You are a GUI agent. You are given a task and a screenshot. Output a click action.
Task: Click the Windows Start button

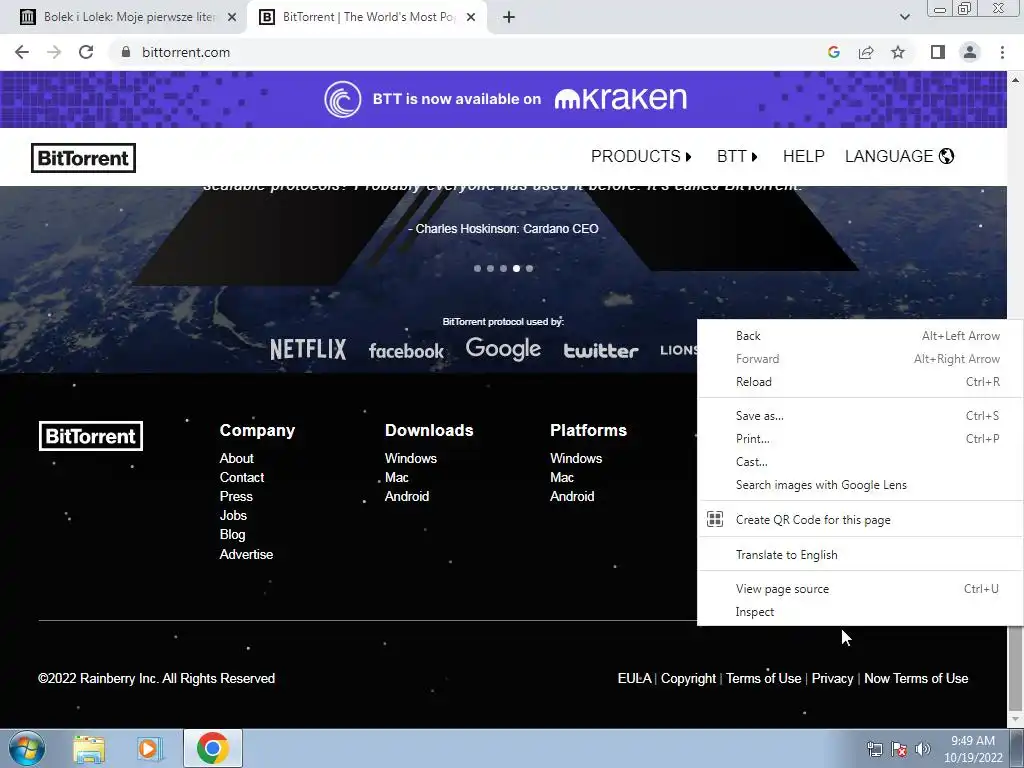tap(27, 748)
